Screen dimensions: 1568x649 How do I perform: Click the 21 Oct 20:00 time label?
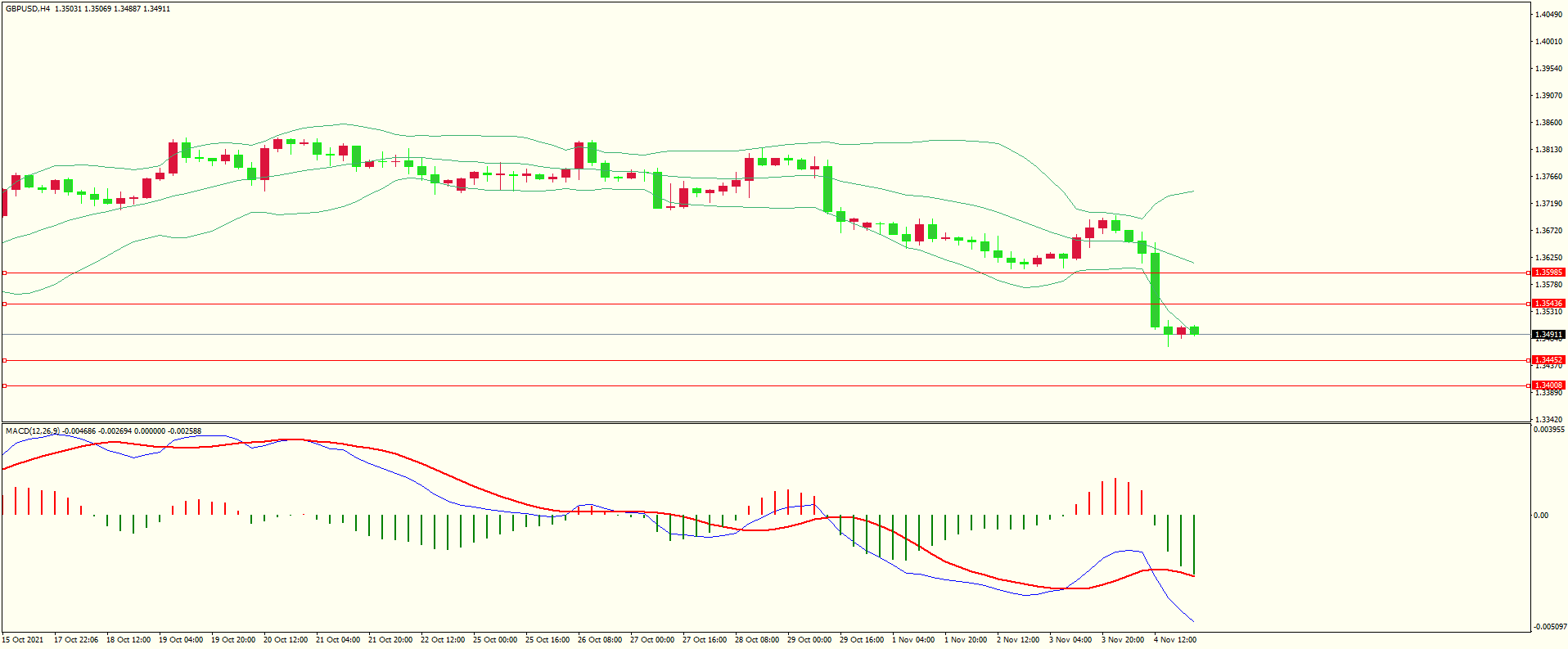(390, 640)
